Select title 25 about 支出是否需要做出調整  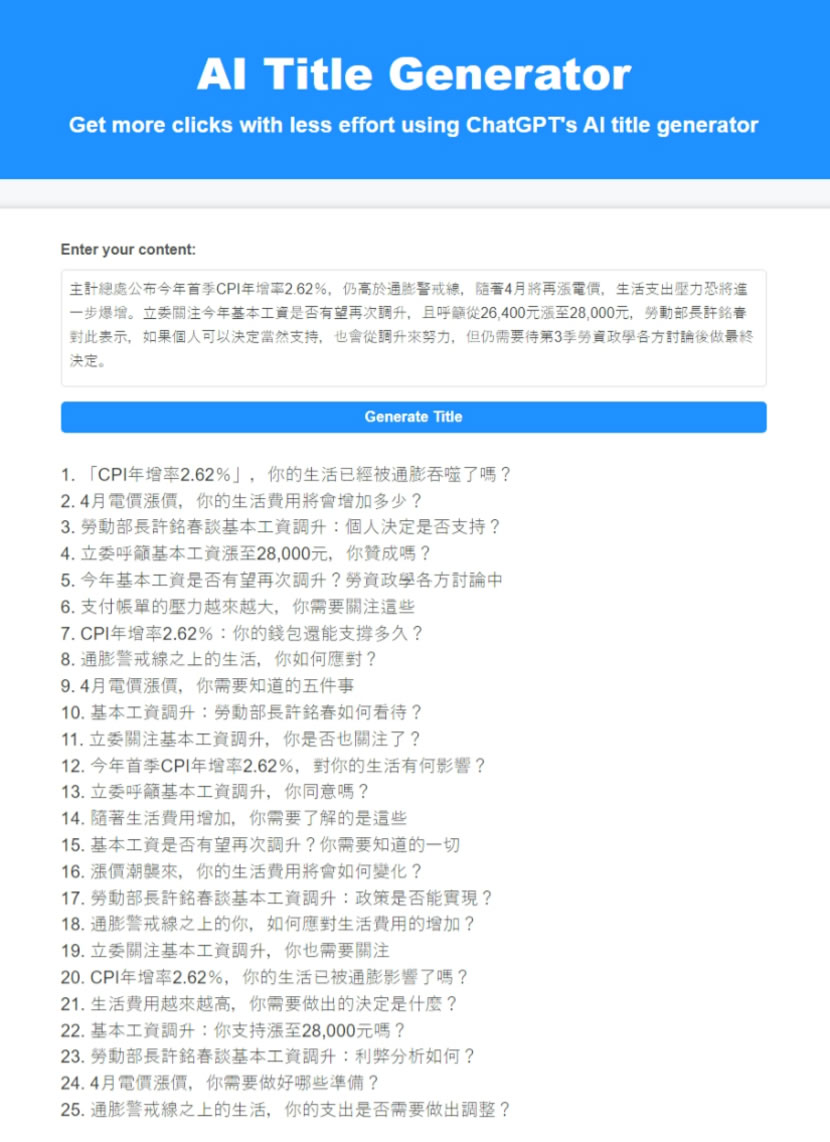click(x=286, y=1109)
